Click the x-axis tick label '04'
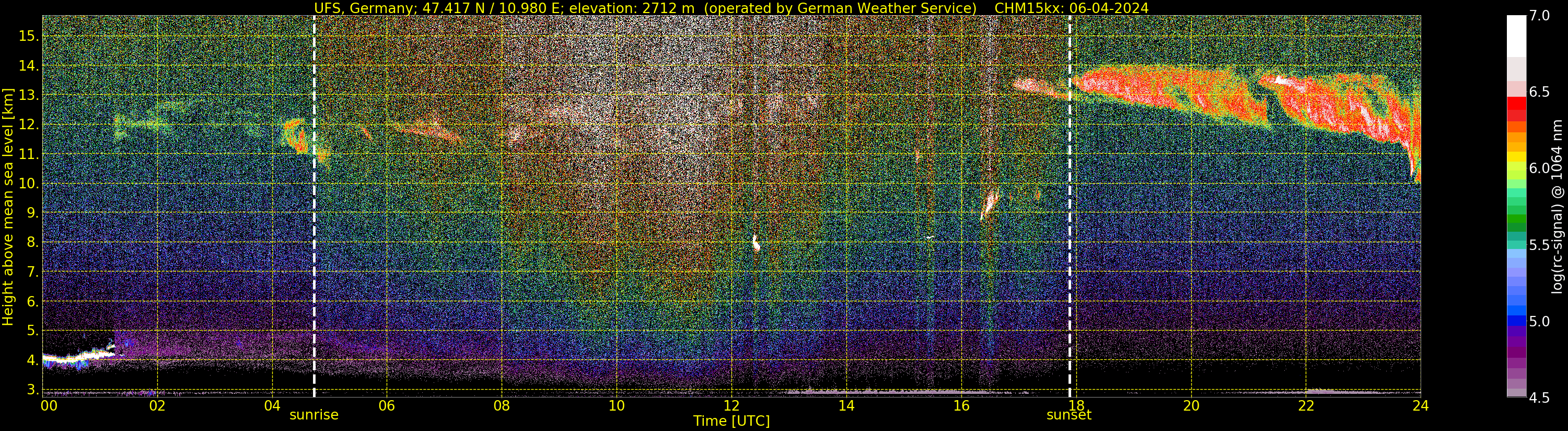1568x431 pixels. 272,405
